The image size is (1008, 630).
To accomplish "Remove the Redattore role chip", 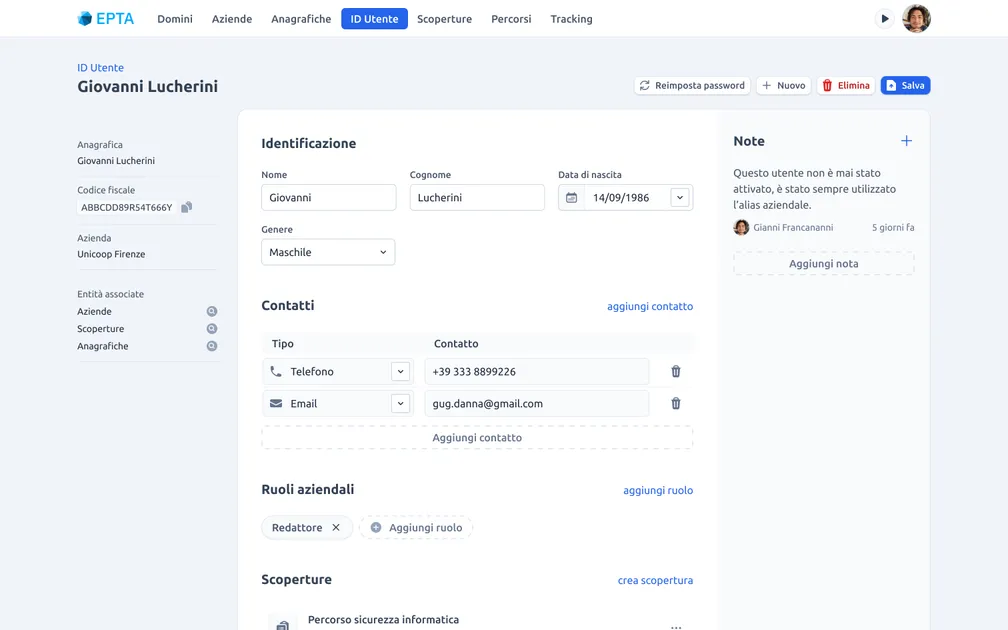I will tap(336, 528).
